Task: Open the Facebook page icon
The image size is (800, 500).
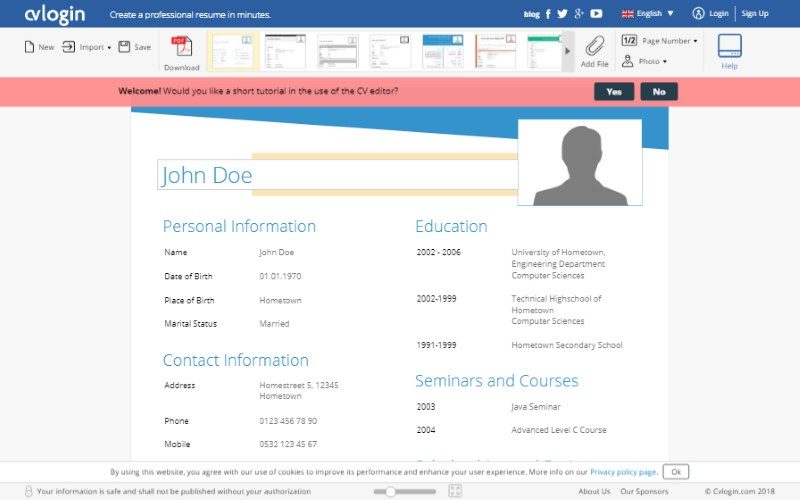Action: (x=548, y=14)
